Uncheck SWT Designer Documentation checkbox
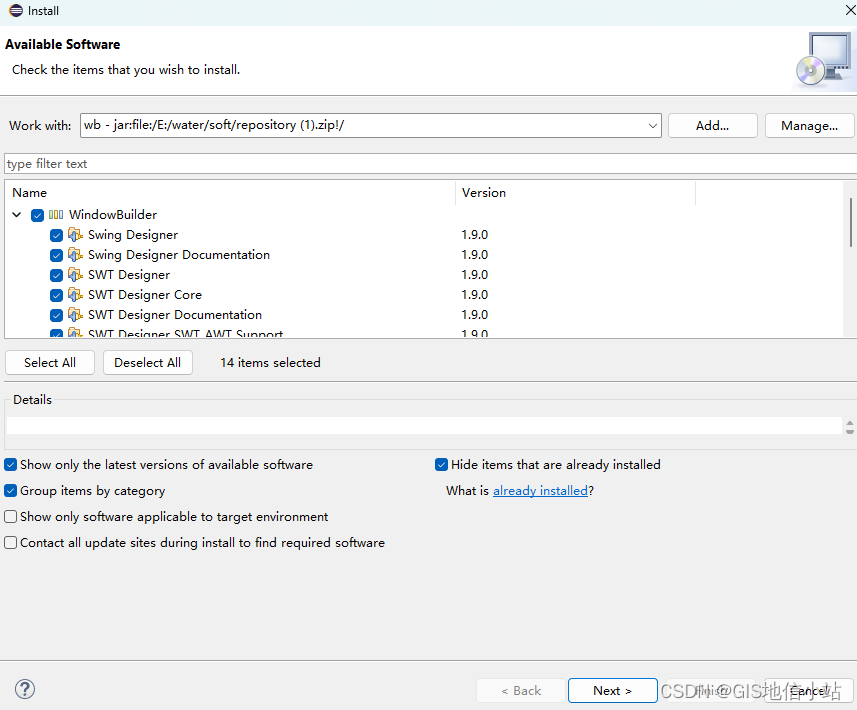 pos(56,315)
